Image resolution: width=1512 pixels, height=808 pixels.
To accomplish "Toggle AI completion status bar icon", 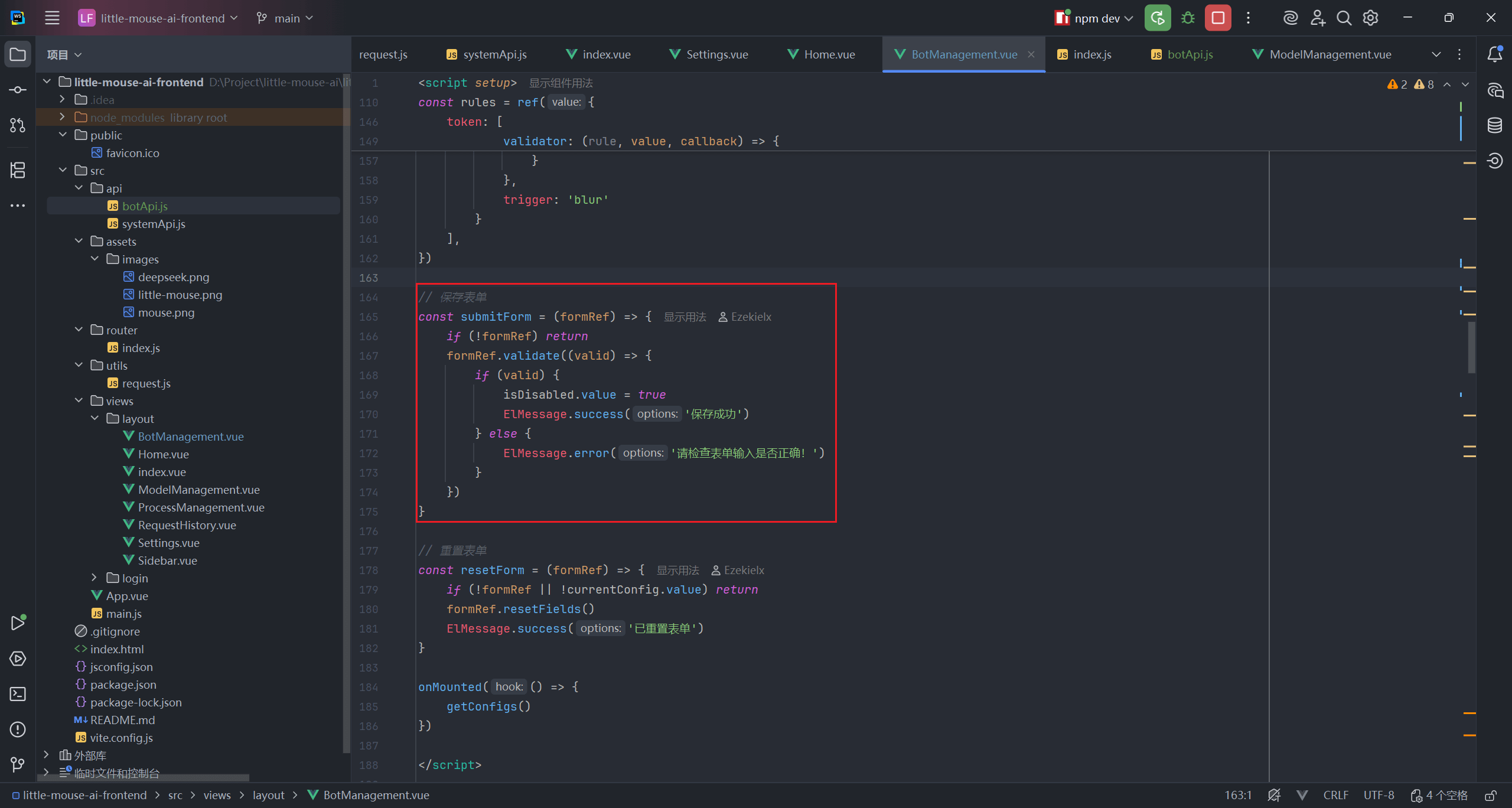I will [x=1274, y=796].
